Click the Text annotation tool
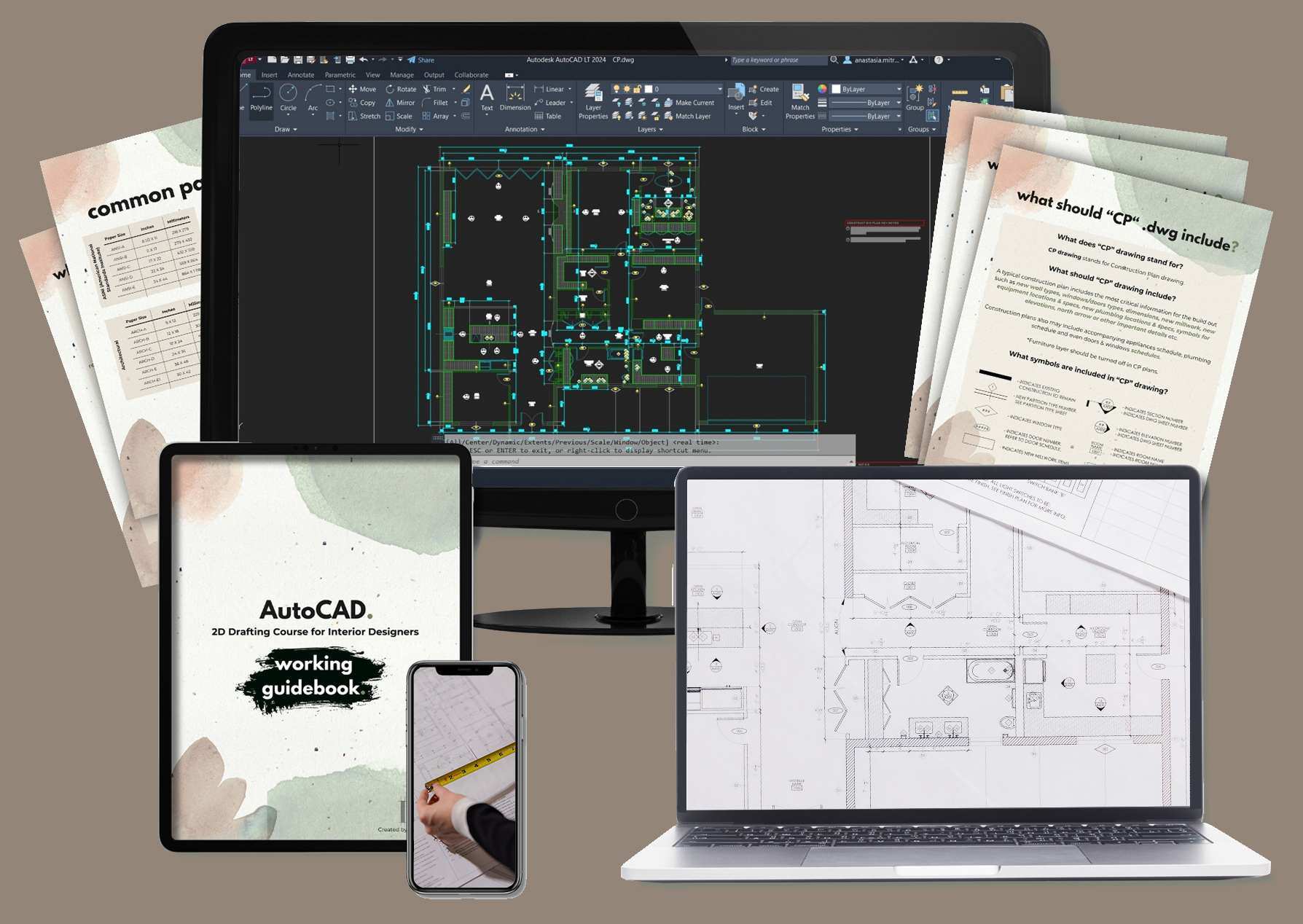 [487, 98]
